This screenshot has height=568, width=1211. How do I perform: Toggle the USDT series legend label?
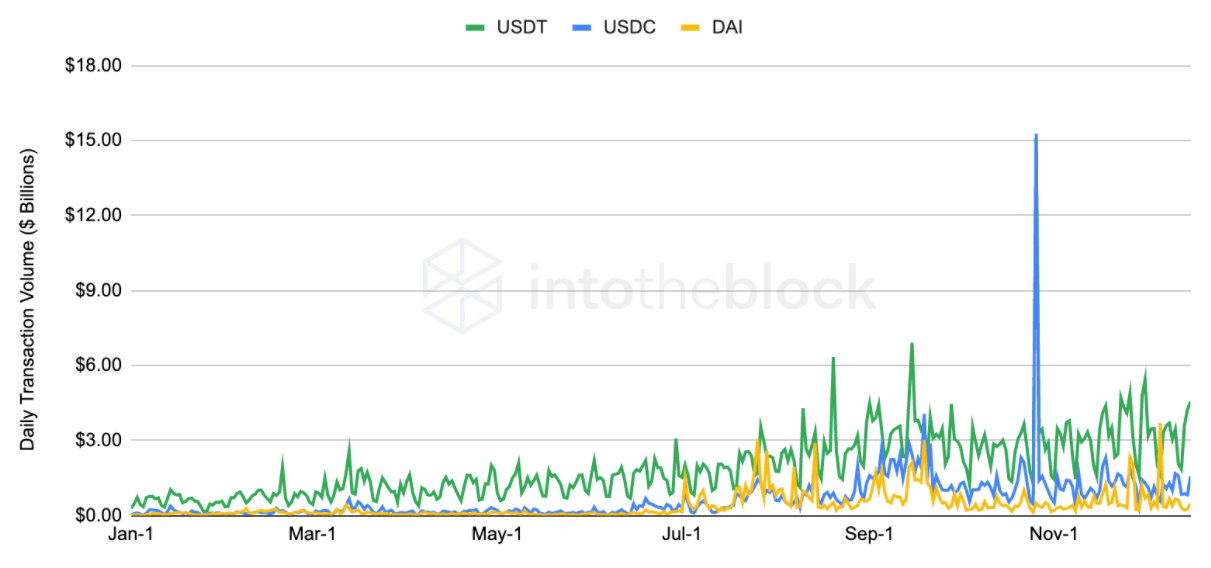521,28
